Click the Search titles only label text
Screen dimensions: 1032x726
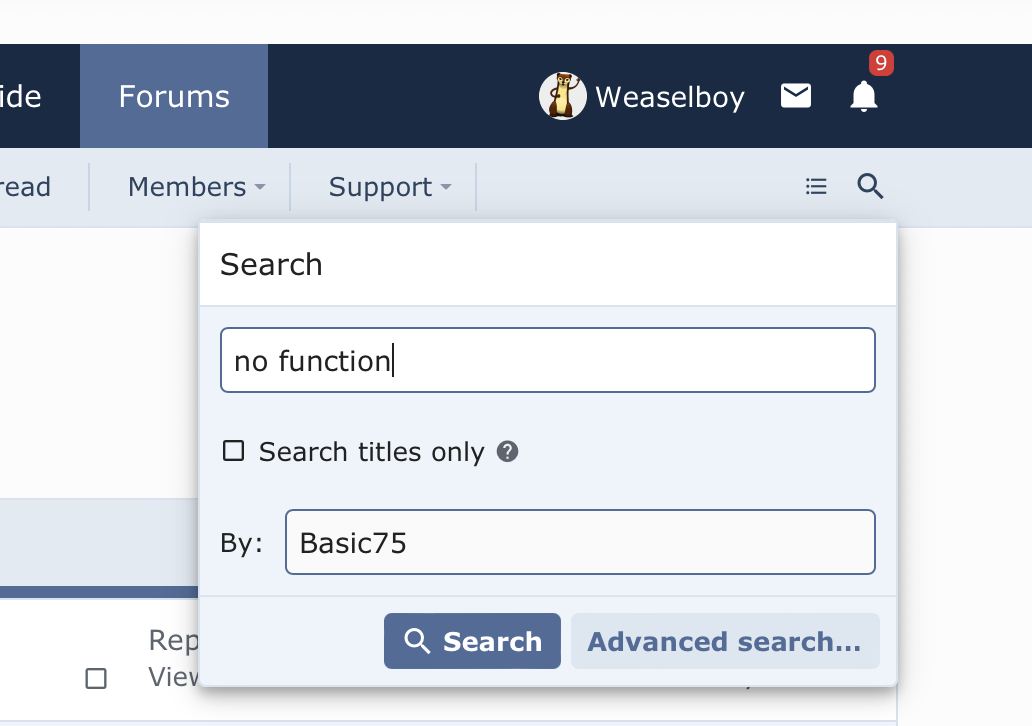pyautogui.click(x=371, y=452)
